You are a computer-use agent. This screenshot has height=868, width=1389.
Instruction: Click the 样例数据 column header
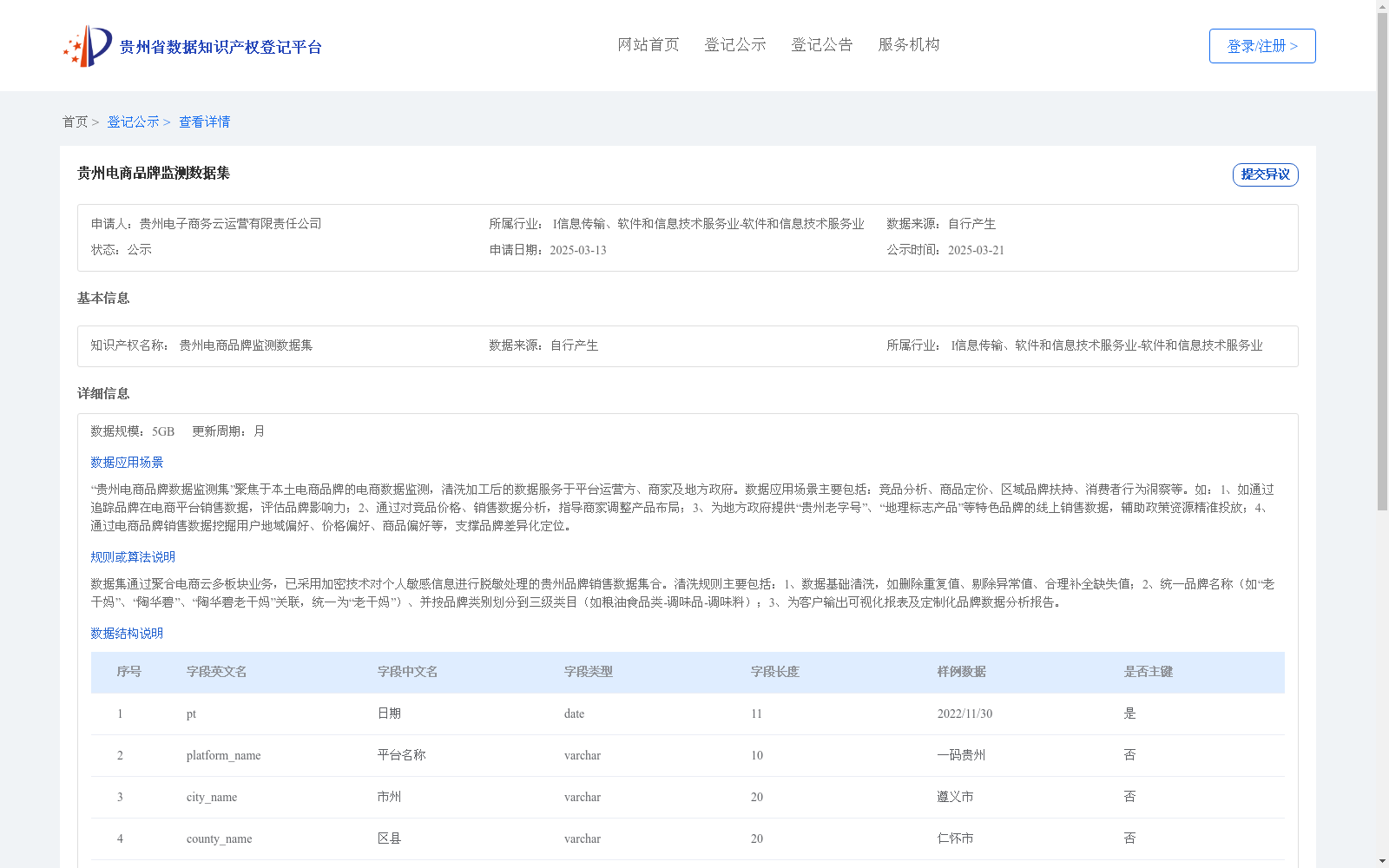click(962, 672)
